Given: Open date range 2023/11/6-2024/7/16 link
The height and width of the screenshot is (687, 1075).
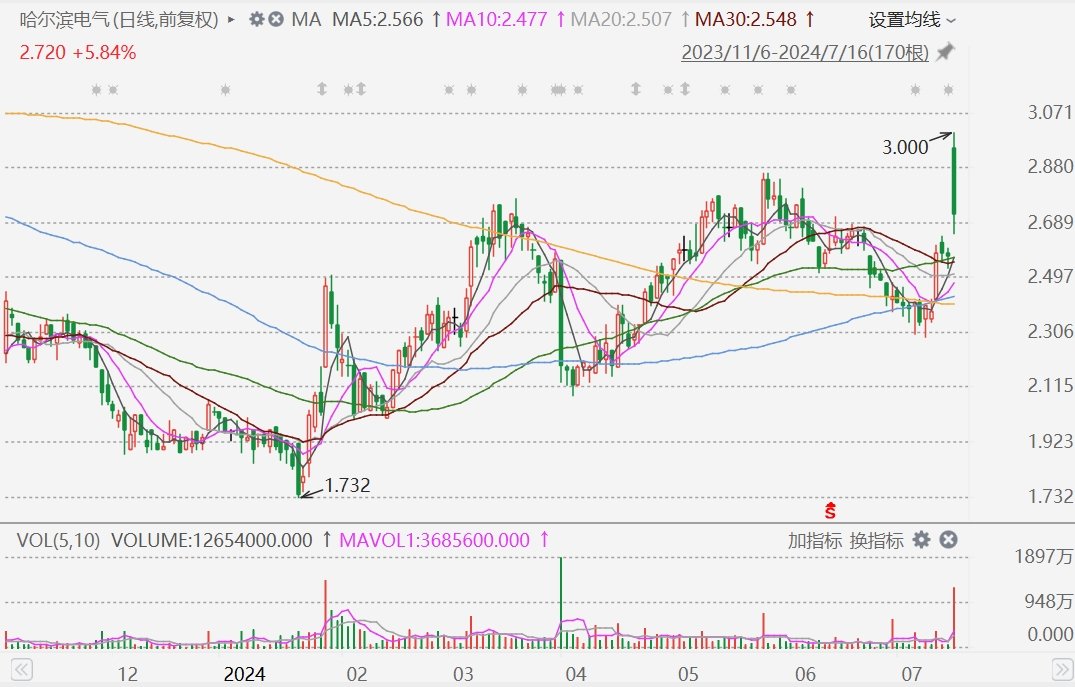Looking at the screenshot, I should pyautogui.click(x=804, y=53).
